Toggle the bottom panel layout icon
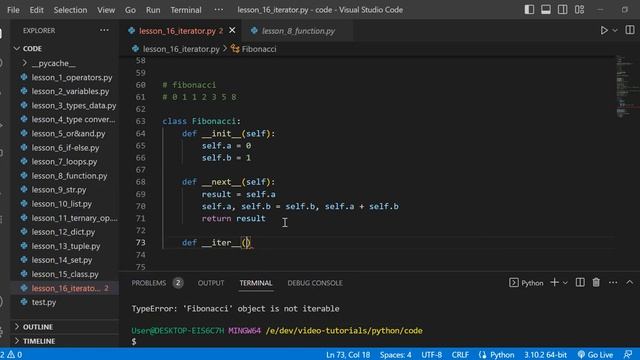The height and width of the screenshot is (360, 640). click(546, 9)
